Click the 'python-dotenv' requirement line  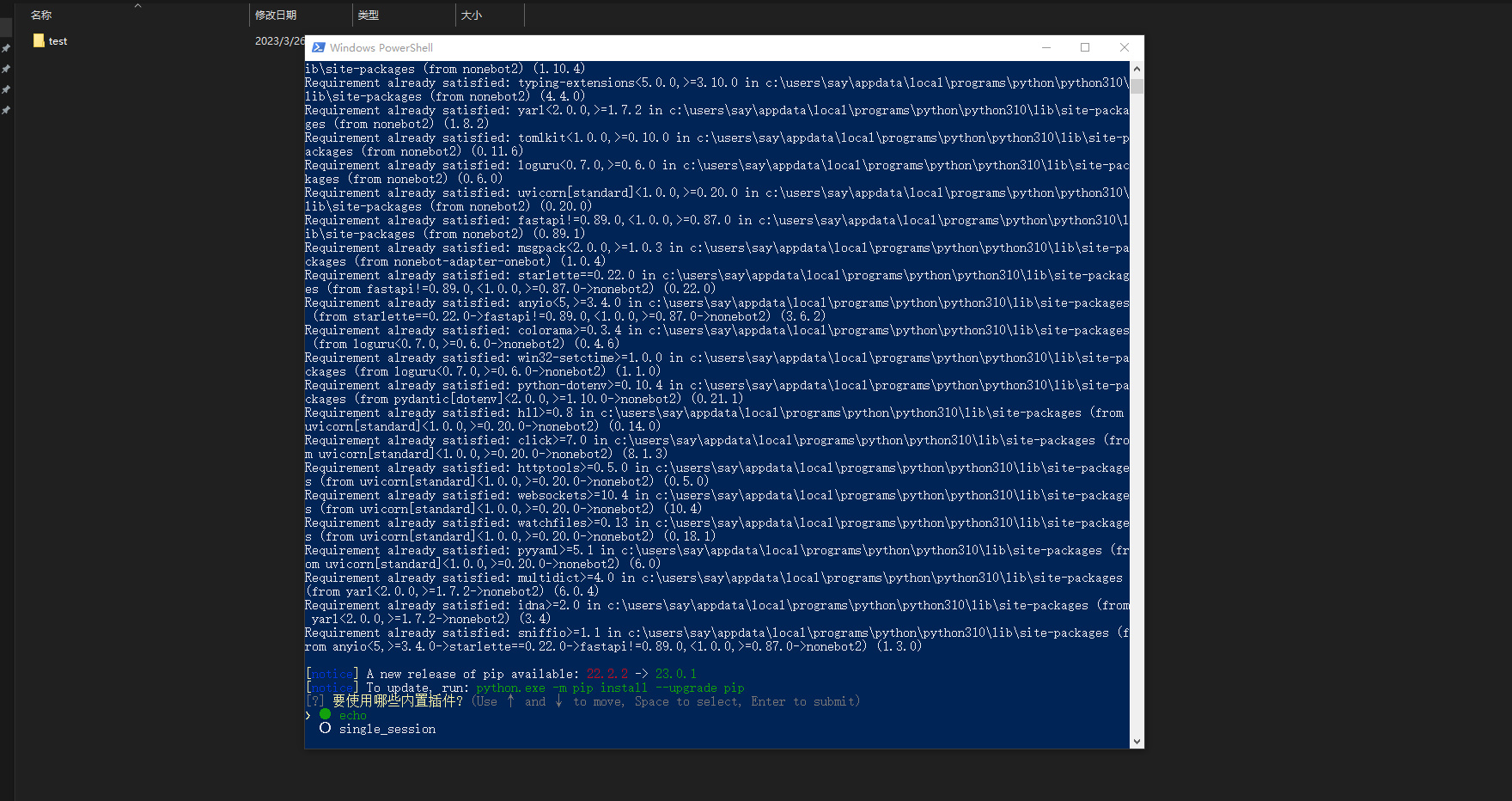coord(716,392)
